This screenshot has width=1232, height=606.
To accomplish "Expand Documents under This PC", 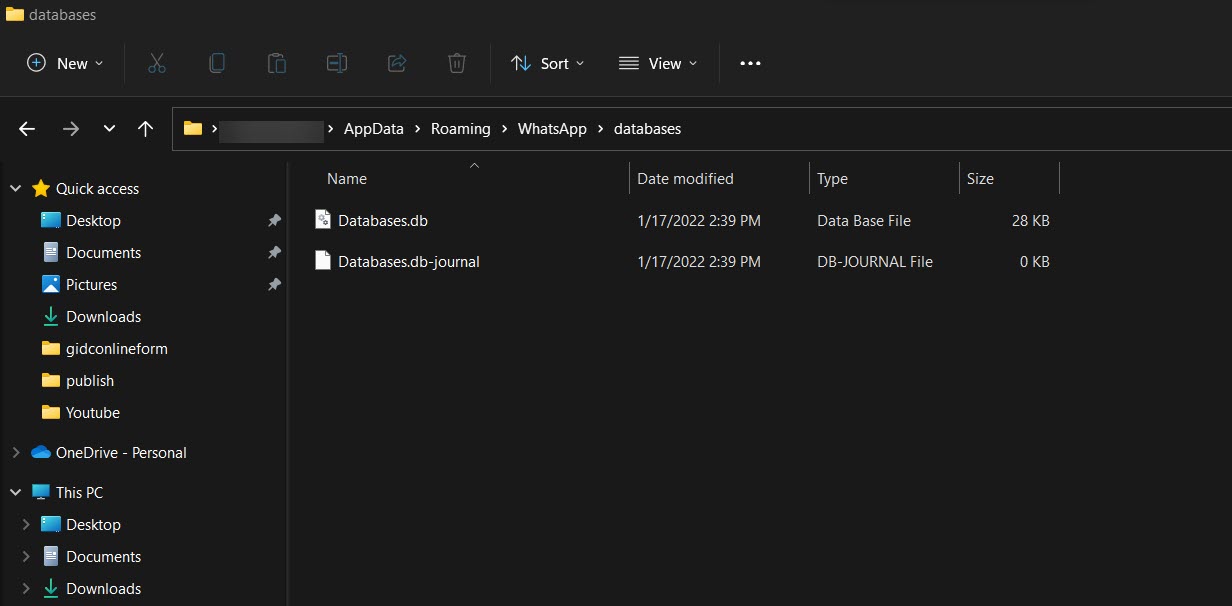I will (x=26, y=556).
